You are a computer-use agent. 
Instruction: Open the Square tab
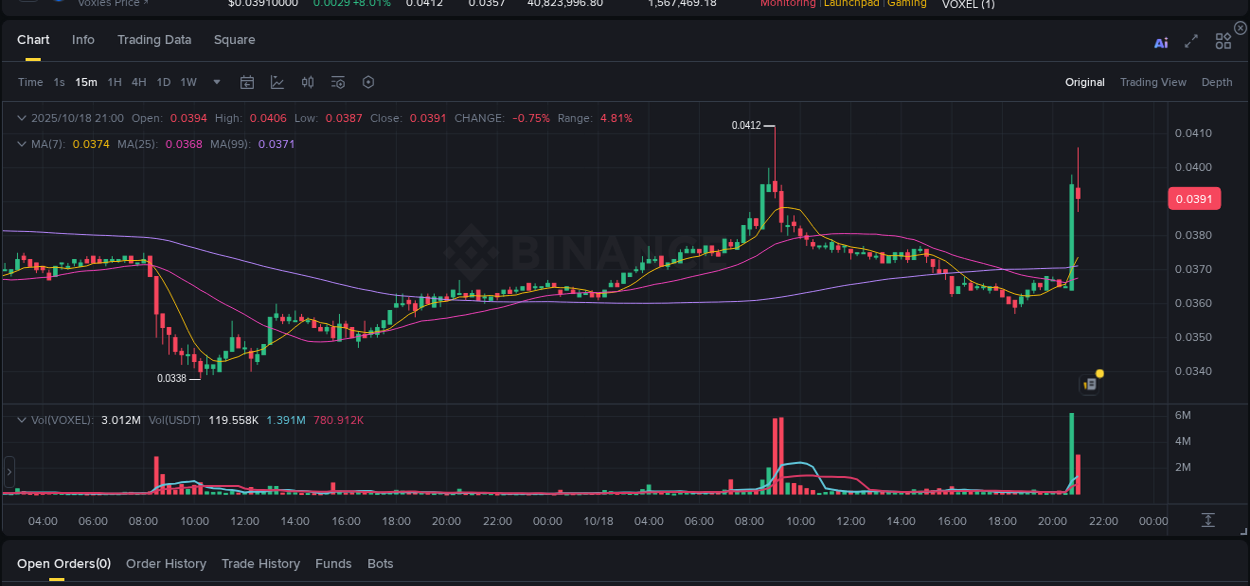pyautogui.click(x=234, y=40)
